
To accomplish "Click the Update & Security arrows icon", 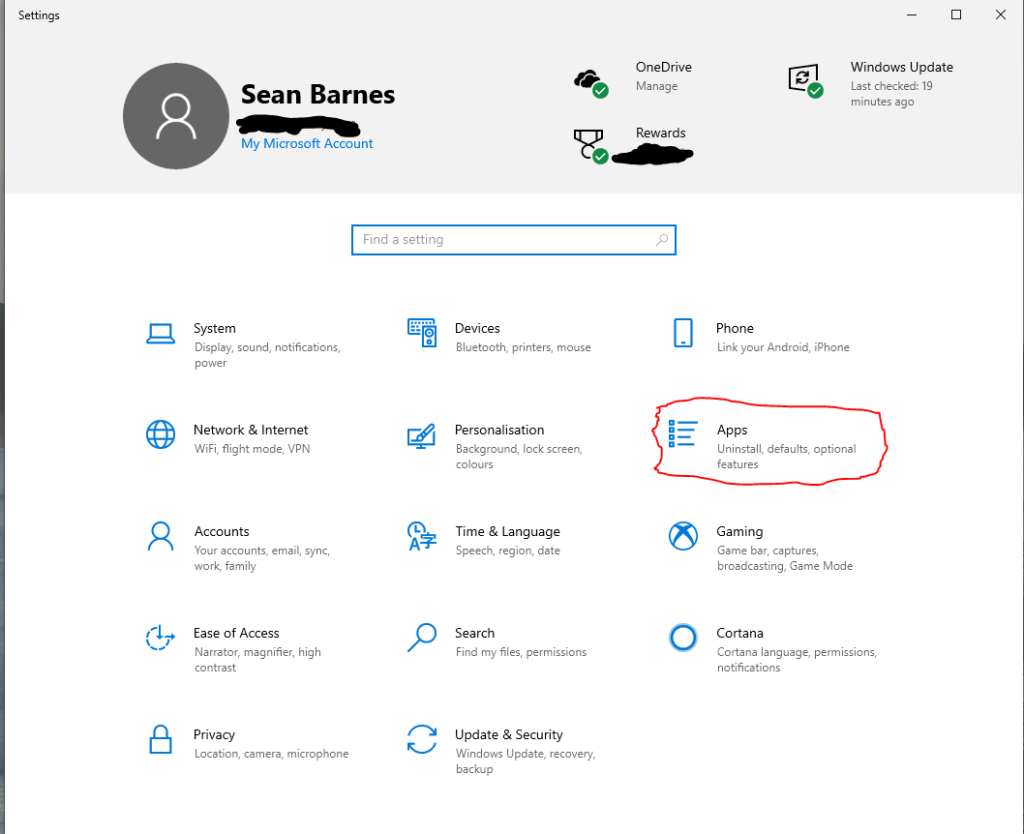I will pos(421,739).
